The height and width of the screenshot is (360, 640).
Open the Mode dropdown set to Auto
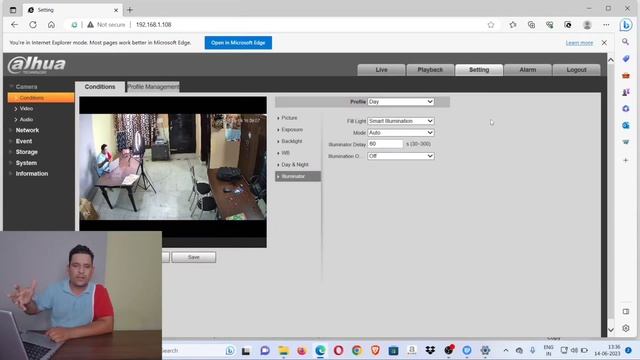coord(401,133)
